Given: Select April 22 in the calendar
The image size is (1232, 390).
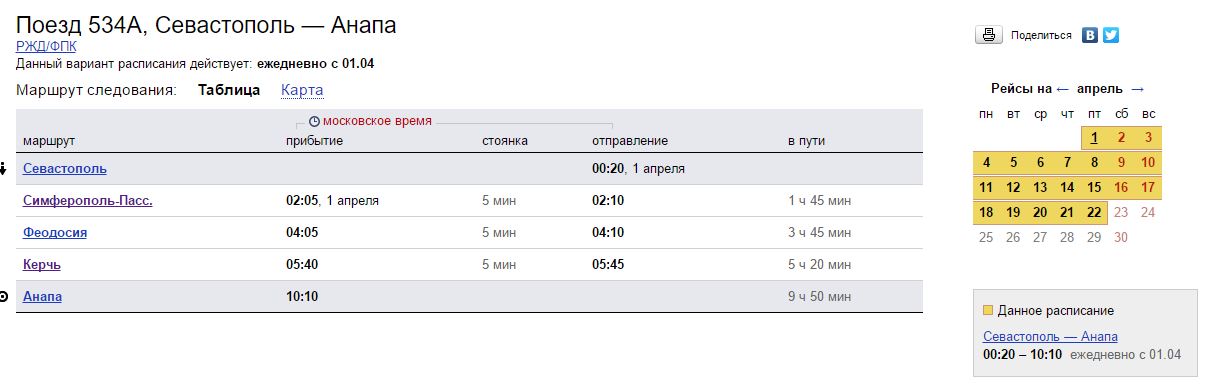Looking at the screenshot, I should [x=1095, y=212].
